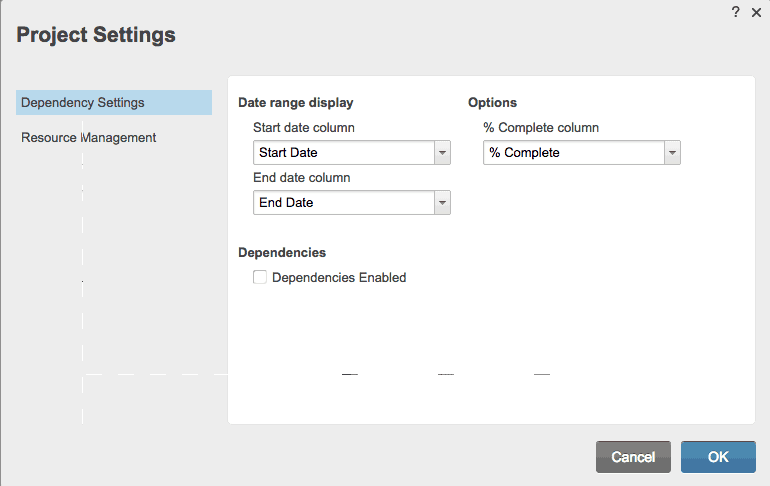The height and width of the screenshot is (486, 770).
Task: Click the Dependencies Enabled label text
Action: pos(339,278)
